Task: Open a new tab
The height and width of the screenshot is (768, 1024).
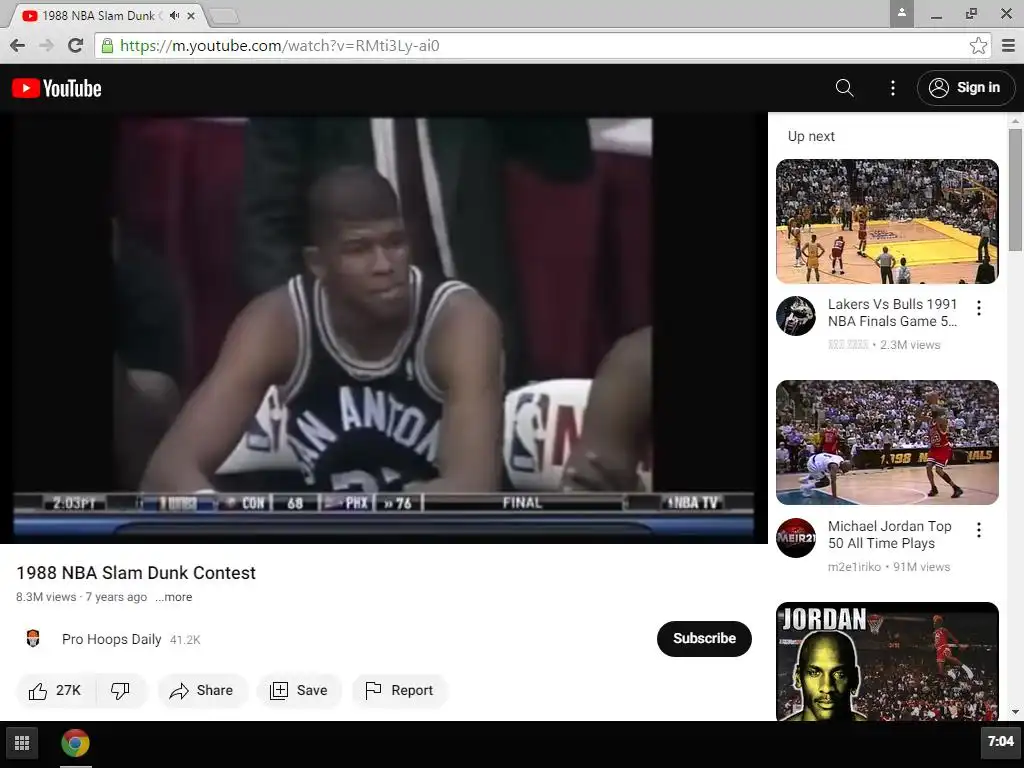Action: pos(224,16)
